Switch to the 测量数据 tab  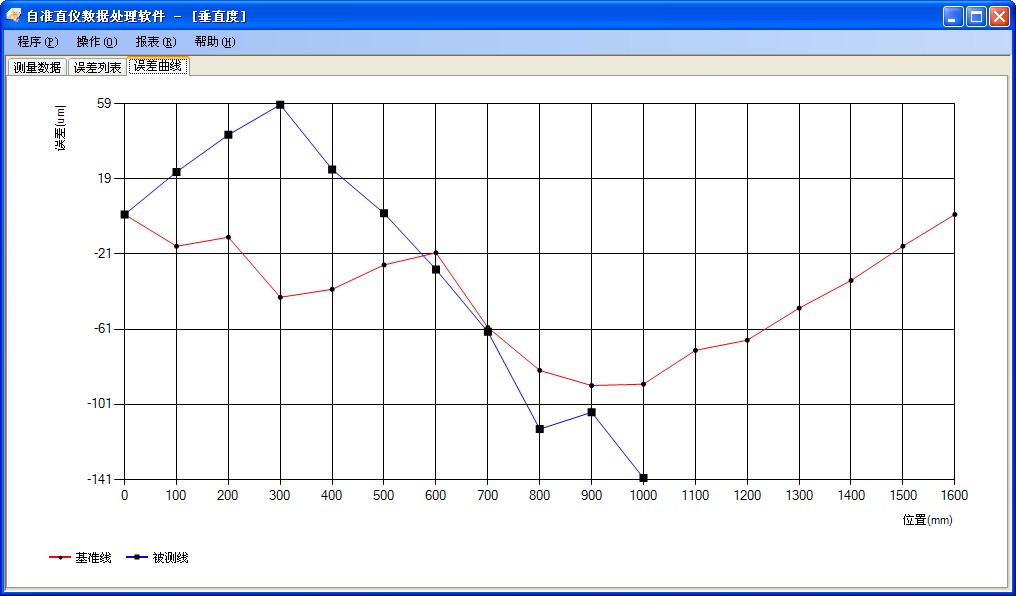point(37,67)
